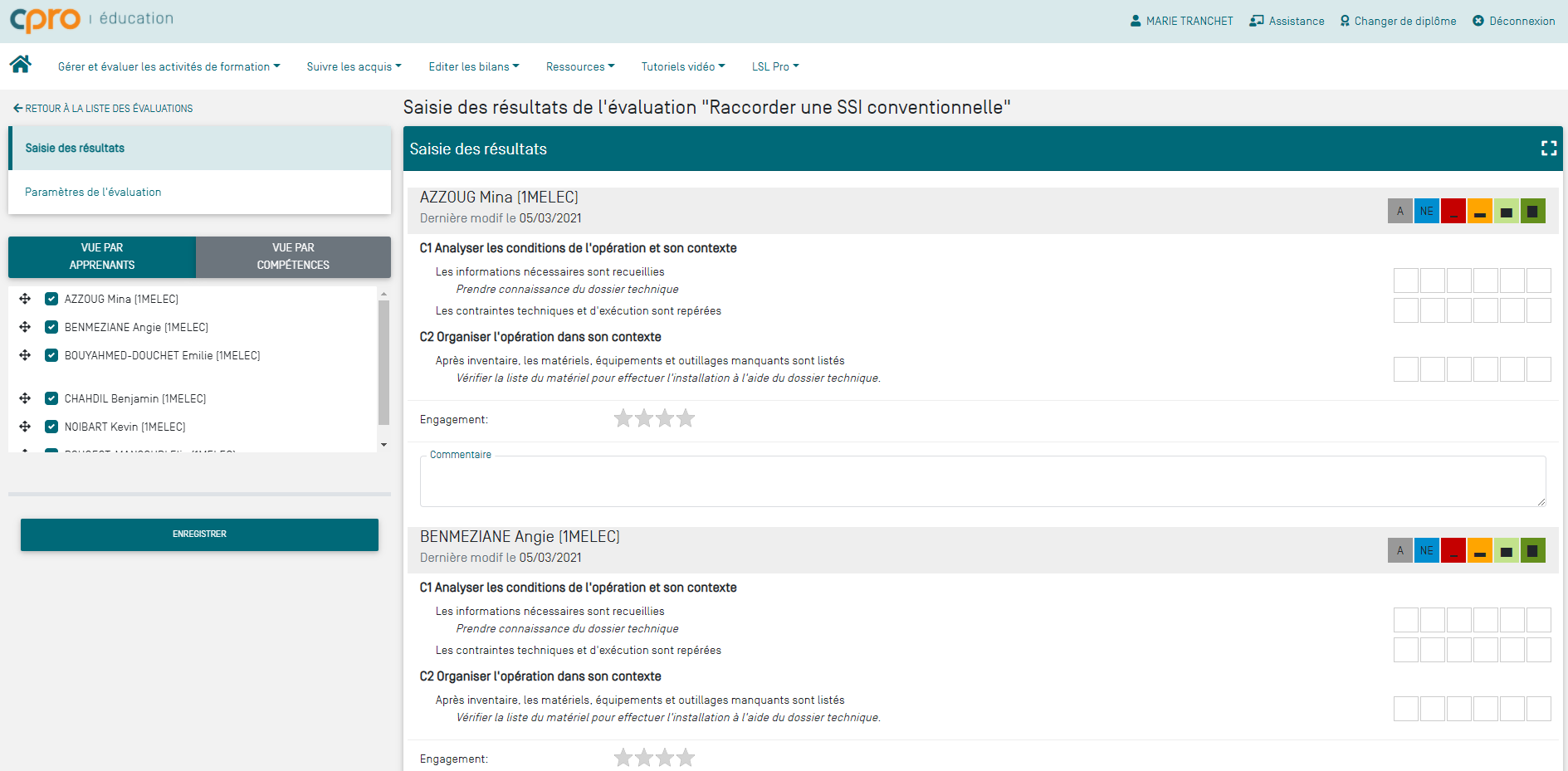Go back via 'Retour à la liste des évaluations'
Viewport: 1568px width, 771px height.
click(x=103, y=109)
